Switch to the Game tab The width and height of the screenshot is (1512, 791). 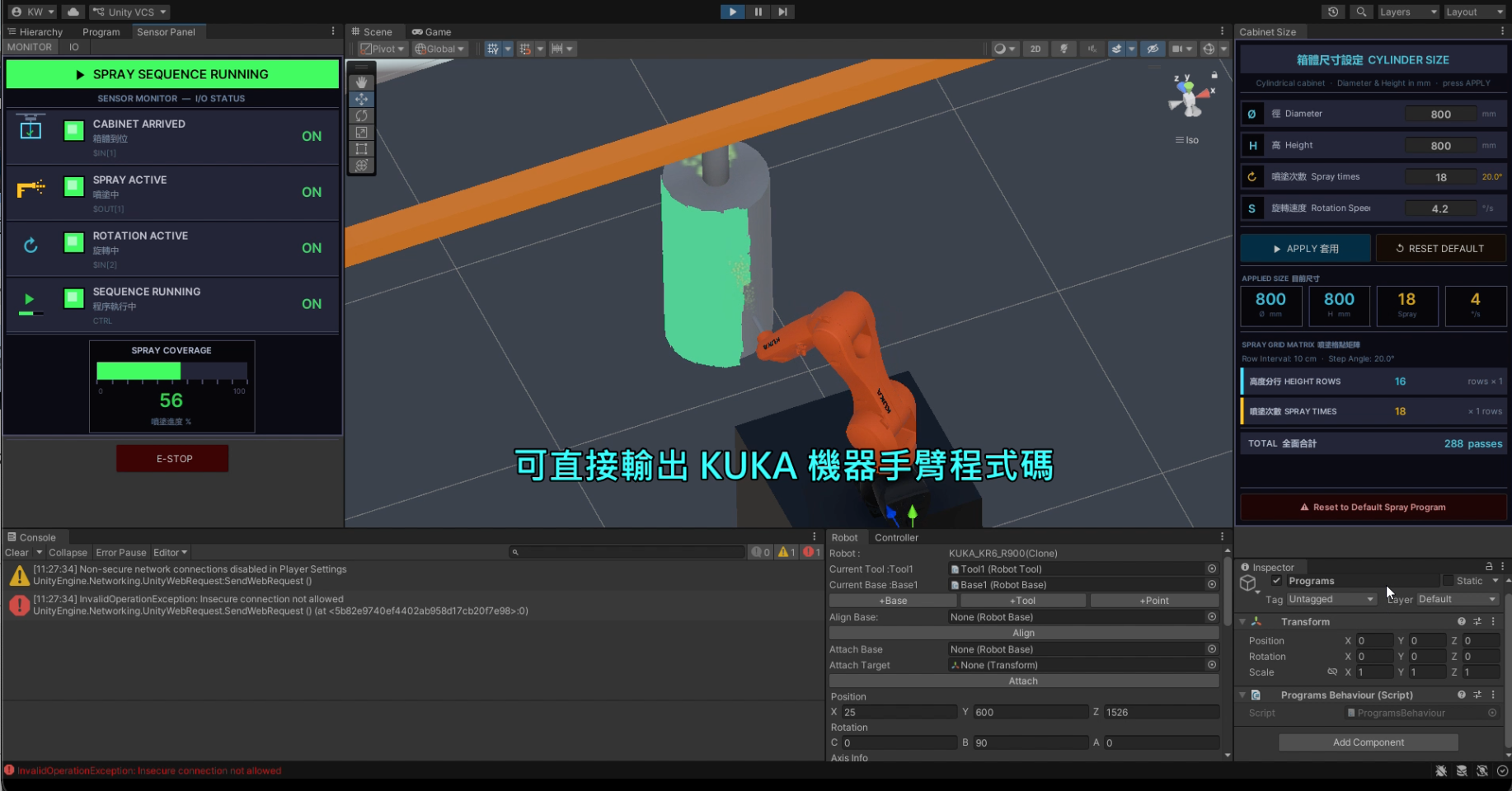pyautogui.click(x=431, y=32)
